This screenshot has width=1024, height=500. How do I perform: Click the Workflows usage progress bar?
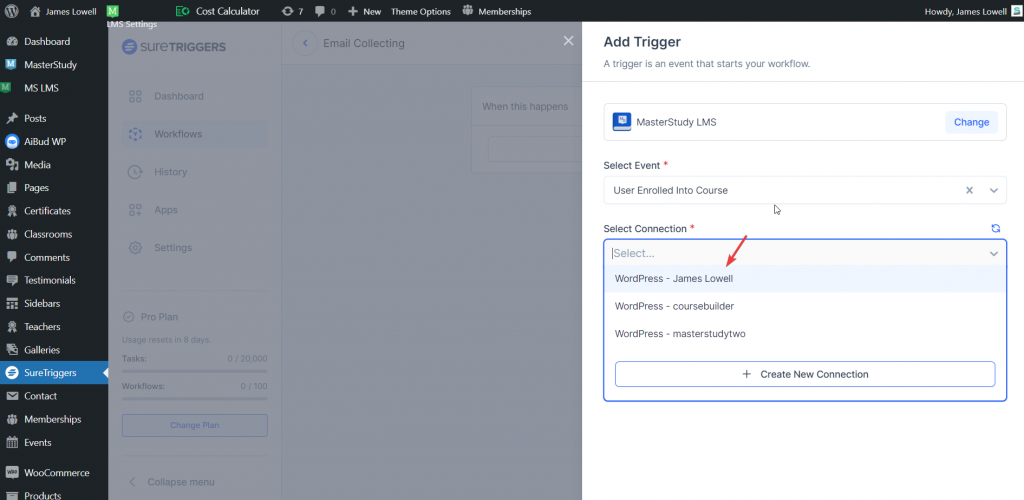195,398
